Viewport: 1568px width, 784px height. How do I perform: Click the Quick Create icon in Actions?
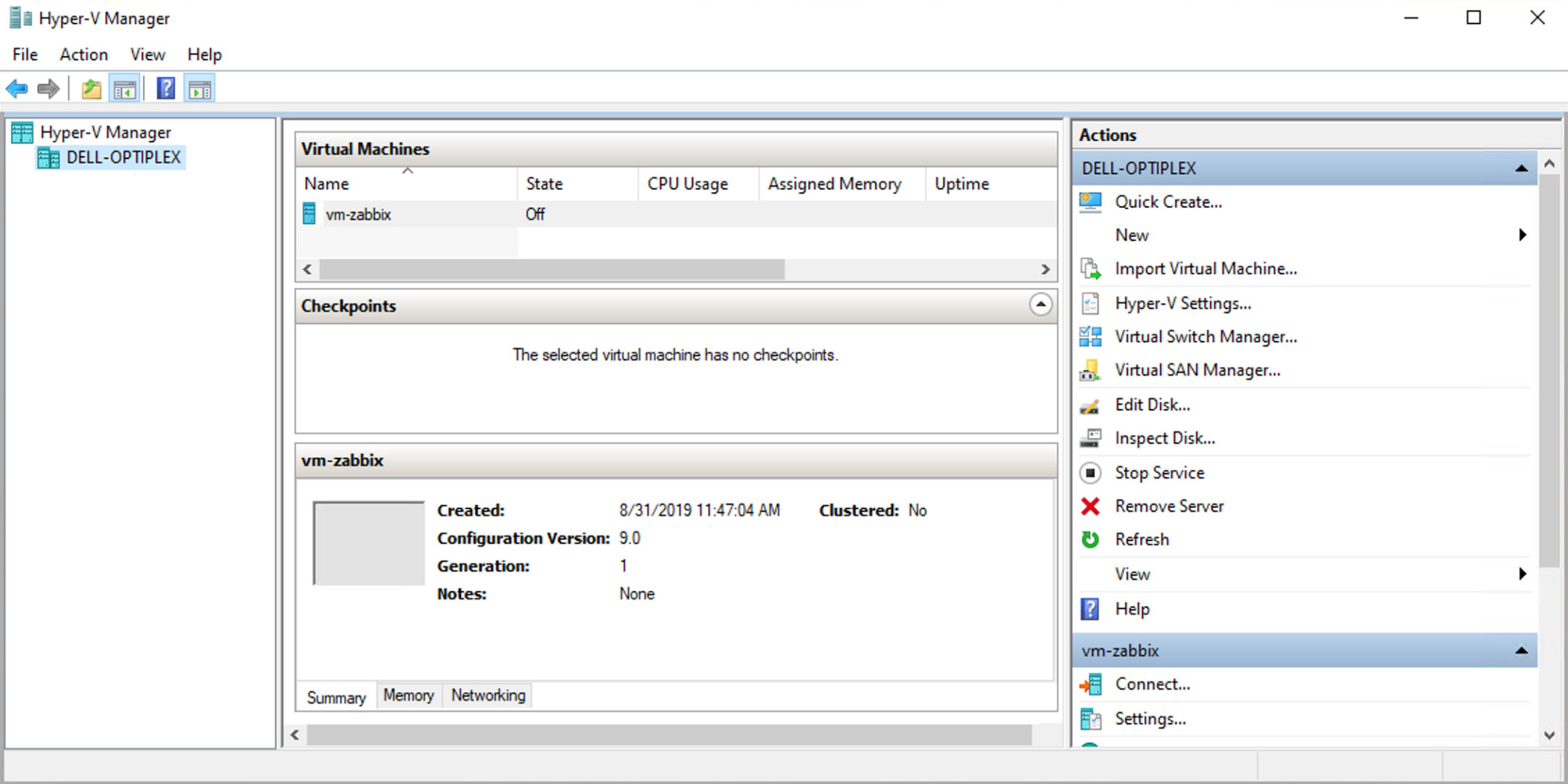[x=1094, y=201]
